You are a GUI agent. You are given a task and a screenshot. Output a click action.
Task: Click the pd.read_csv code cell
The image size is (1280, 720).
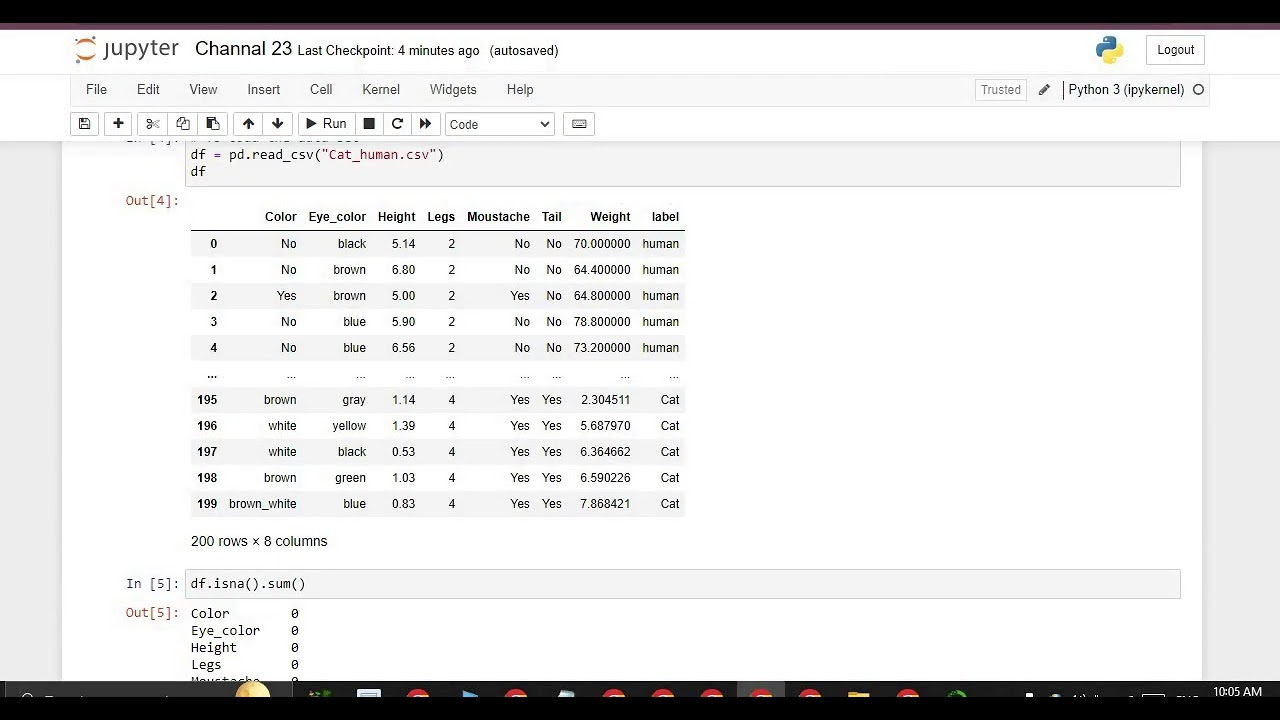click(683, 163)
